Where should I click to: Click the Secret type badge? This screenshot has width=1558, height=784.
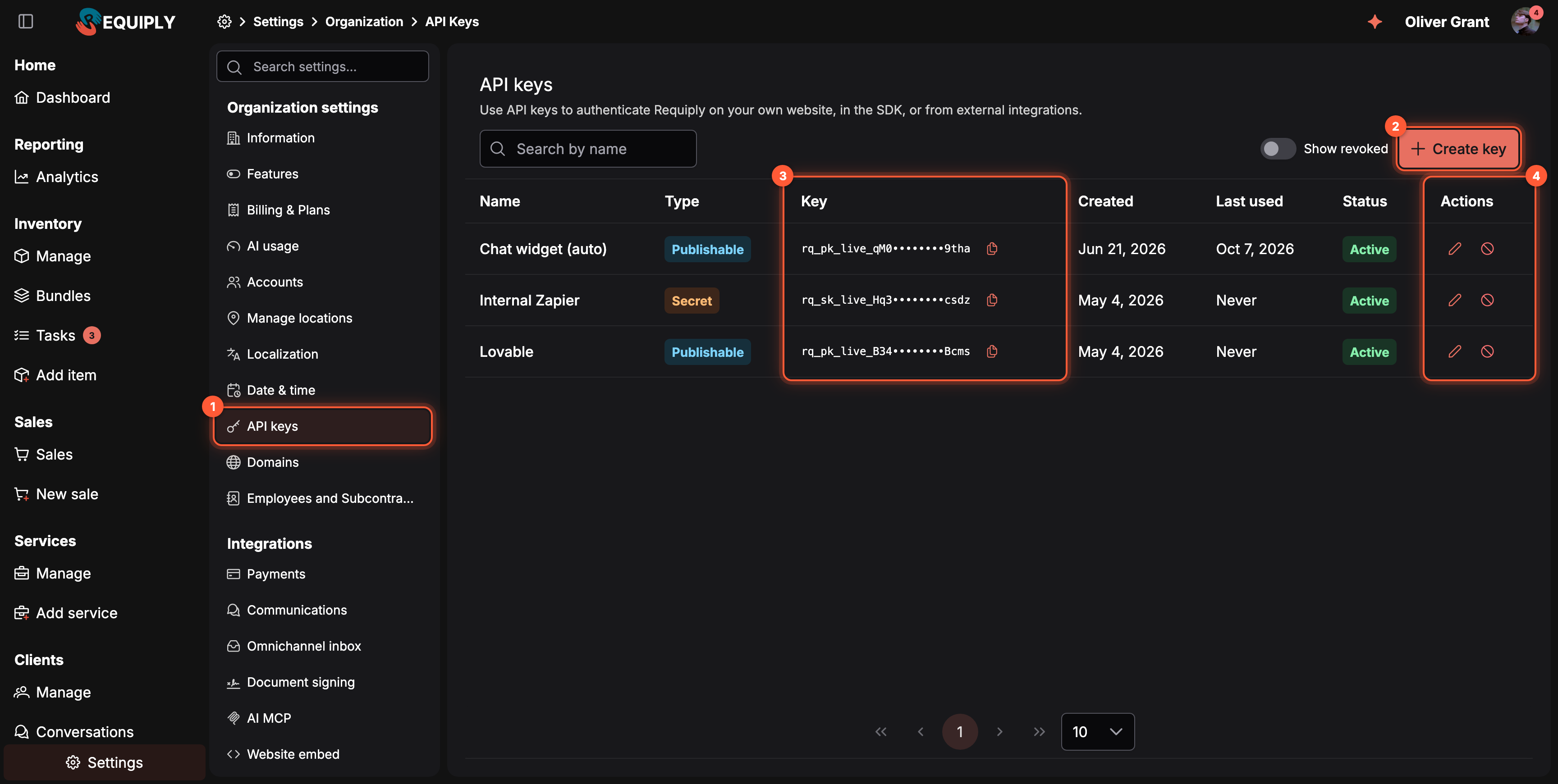(692, 301)
